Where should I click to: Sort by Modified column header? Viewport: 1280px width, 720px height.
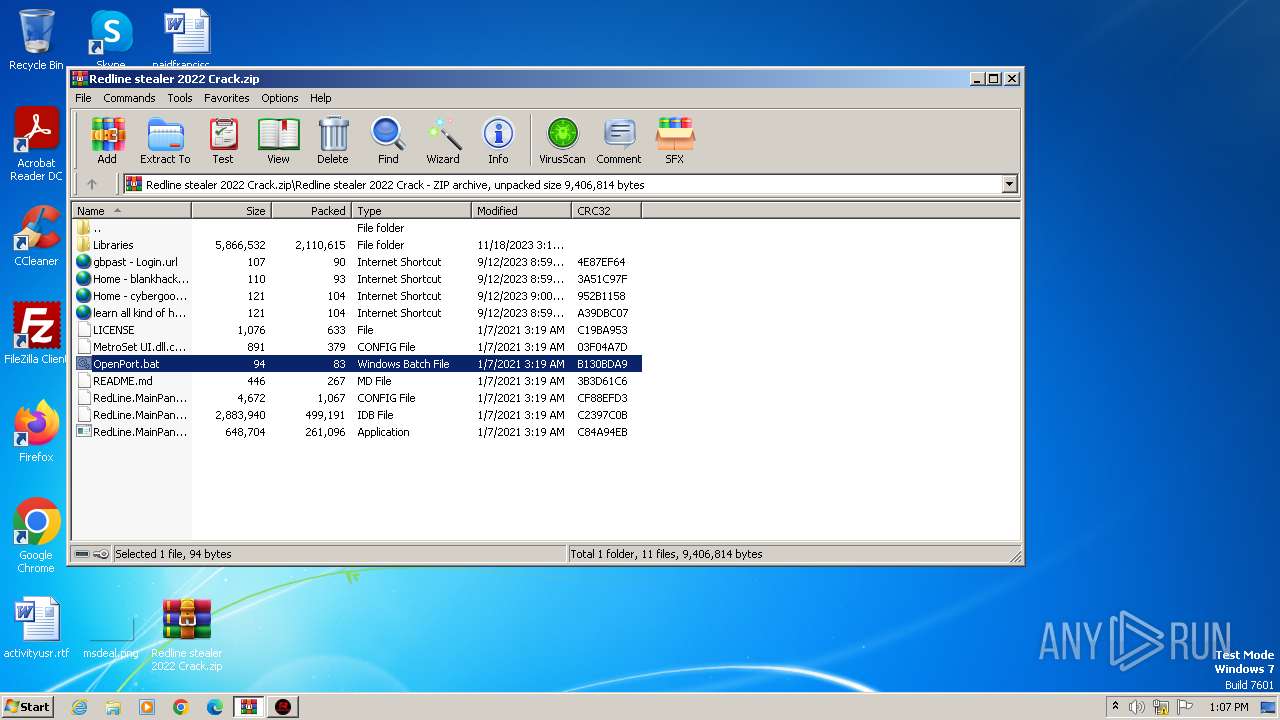(521, 210)
